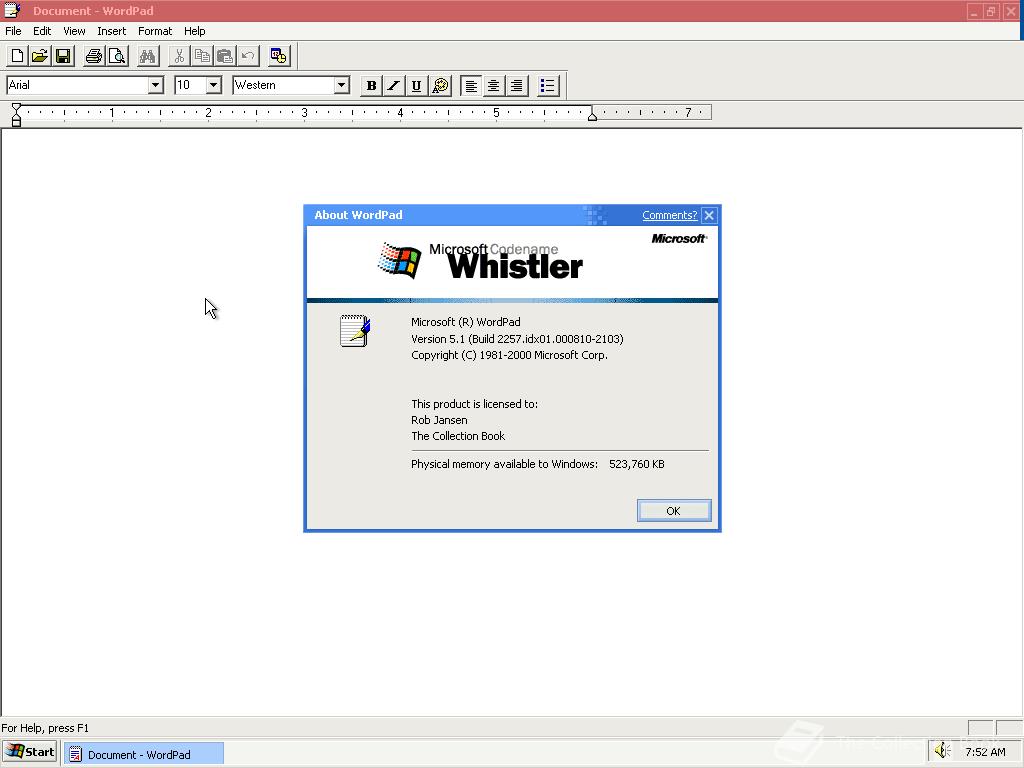Image resolution: width=1024 pixels, height=768 pixels.
Task: Expand the Western script dropdown
Action: coord(342,85)
